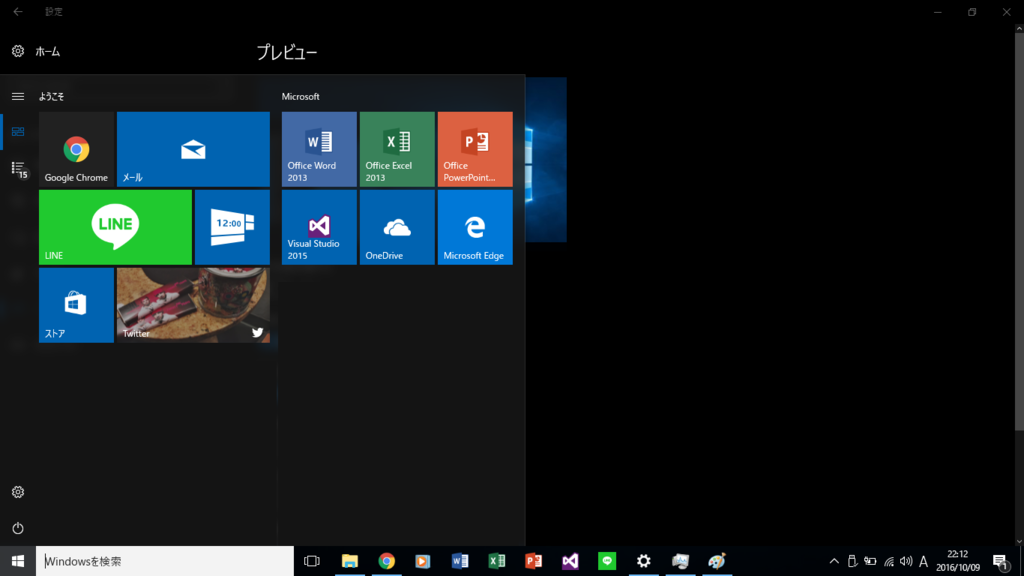Open Settings gear in Start menu sidebar

(x=18, y=492)
